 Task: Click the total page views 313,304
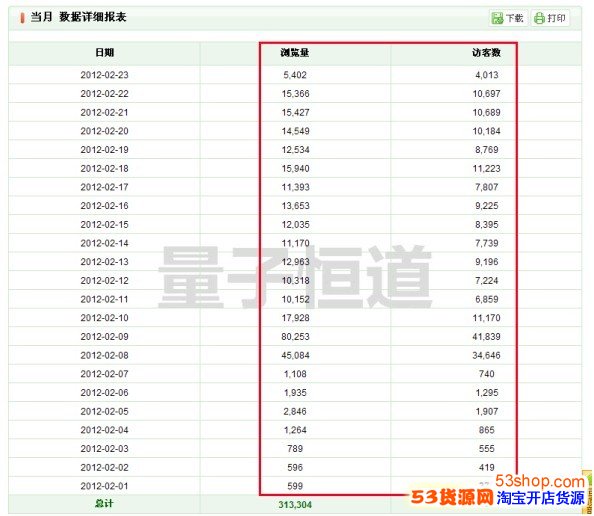click(x=295, y=505)
